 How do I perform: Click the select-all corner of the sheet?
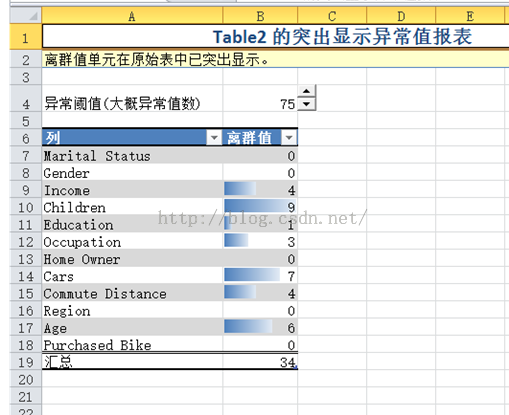coord(26,16)
